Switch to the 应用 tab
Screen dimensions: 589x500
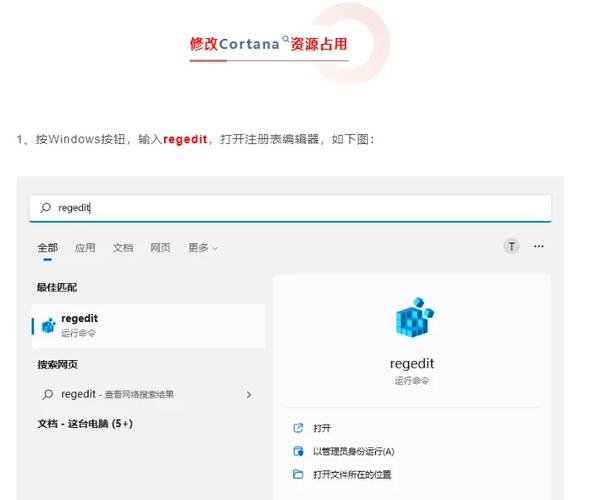point(85,248)
